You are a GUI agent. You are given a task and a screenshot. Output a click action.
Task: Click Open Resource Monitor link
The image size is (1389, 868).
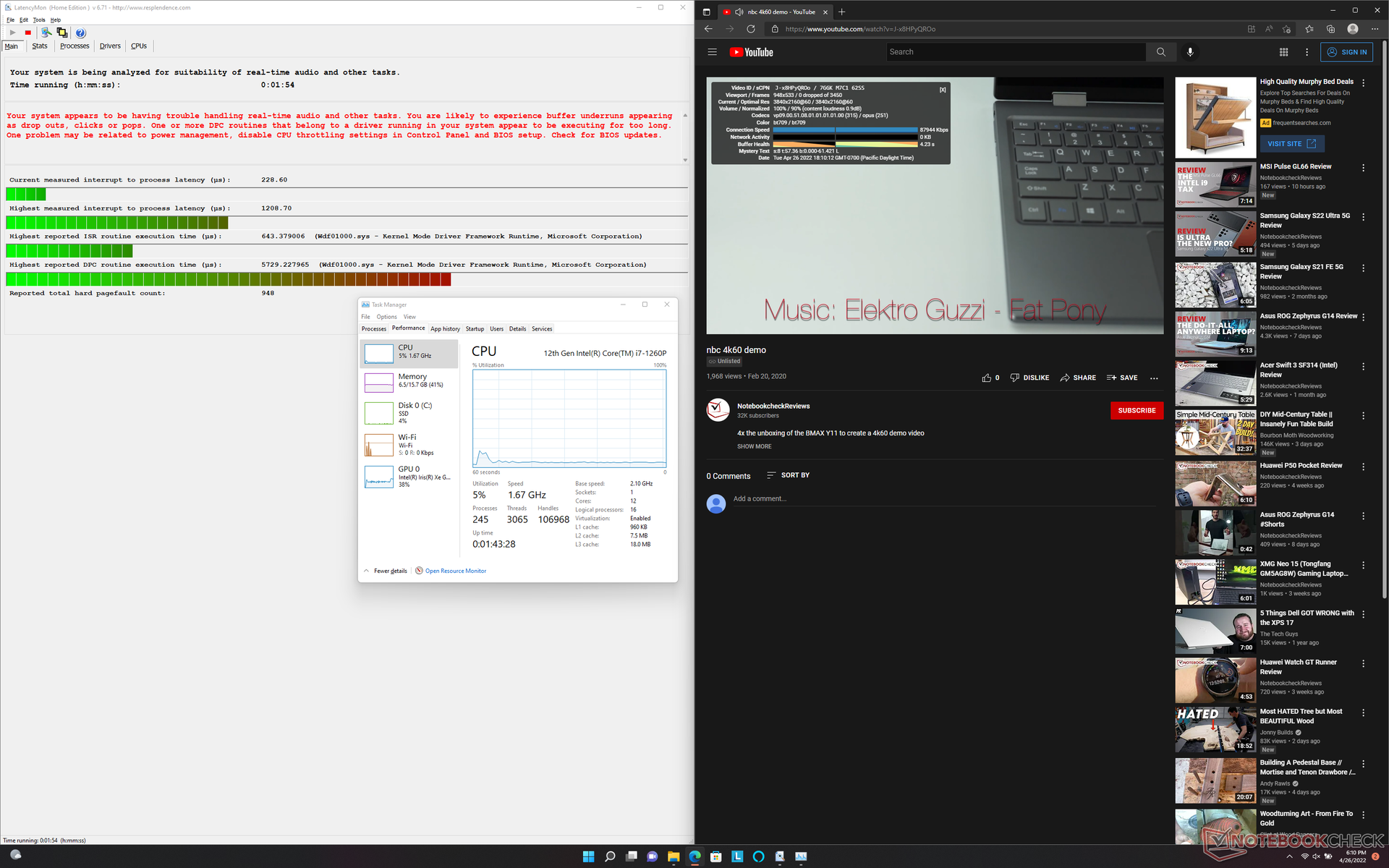coord(455,571)
